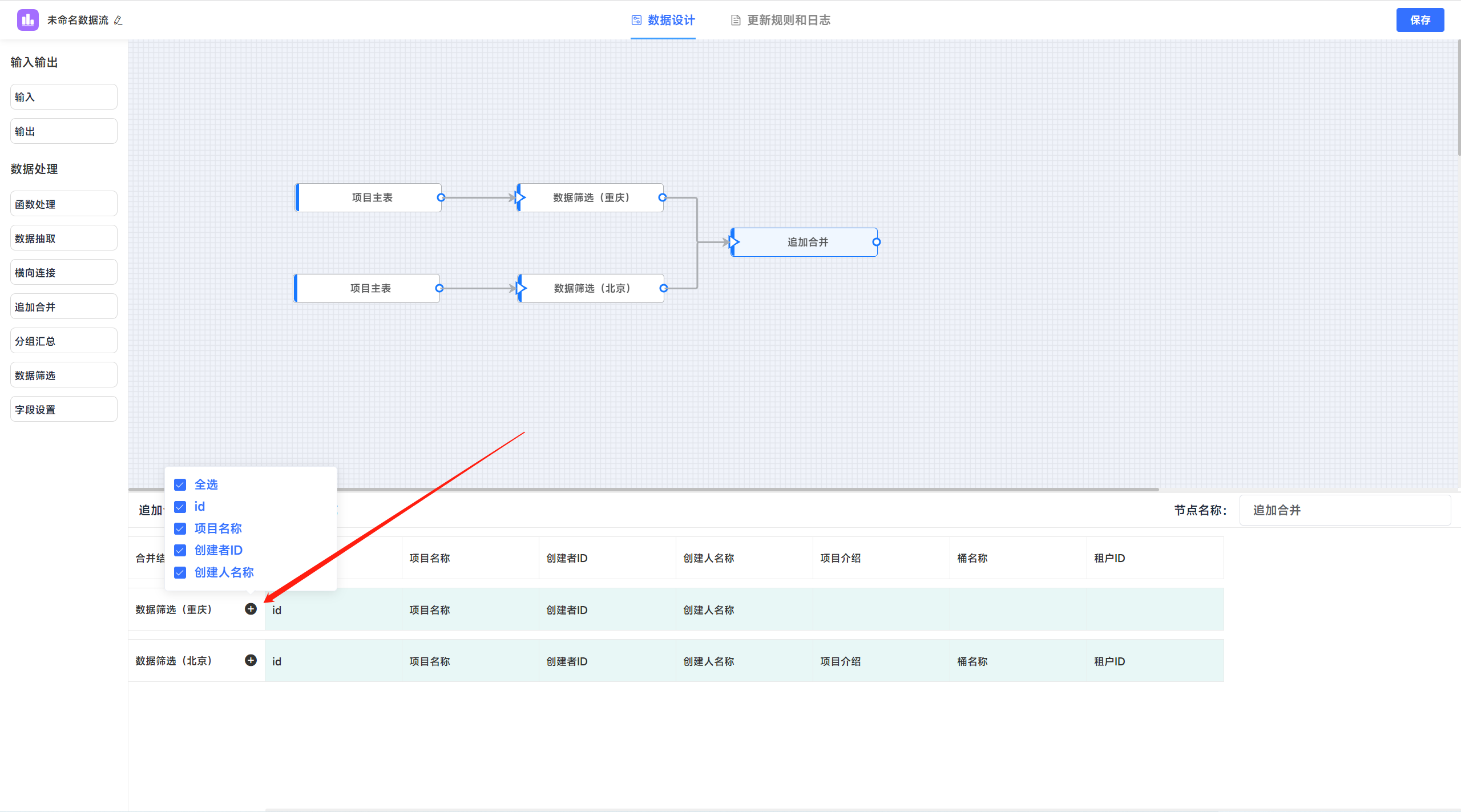This screenshot has width=1461, height=812.
Task: Switch to 数据设计 tab
Action: coord(663,21)
